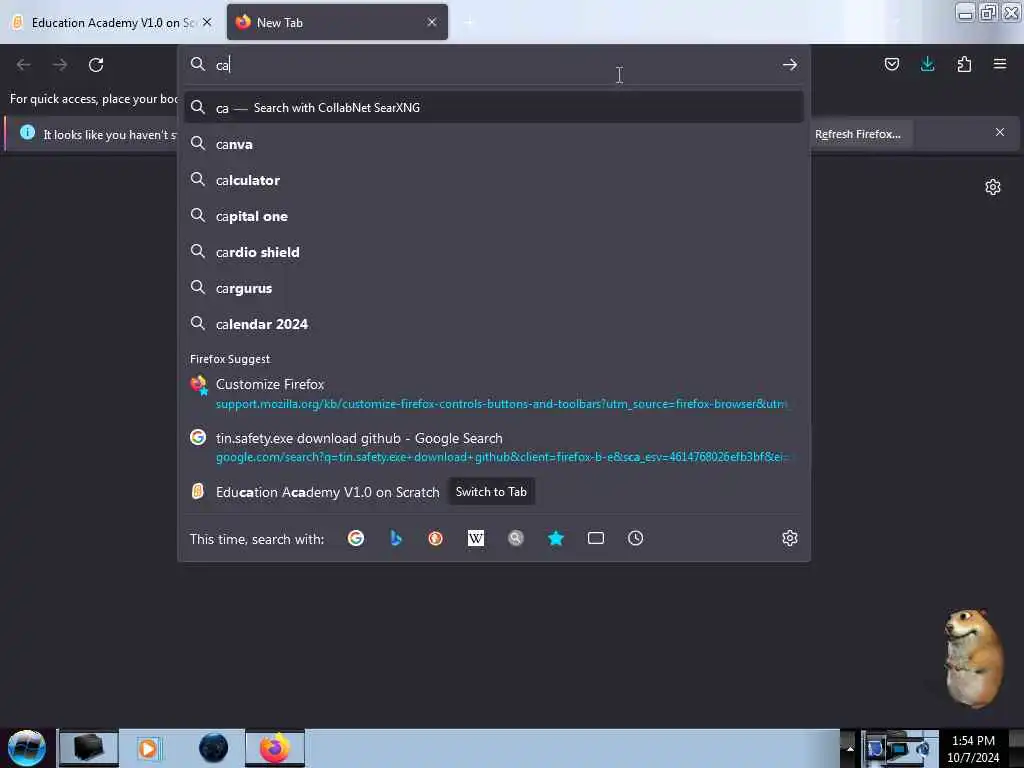The height and width of the screenshot is (768, 1024).
Task: Search this time with Wikipedia icon
Action: pos(476,538)
